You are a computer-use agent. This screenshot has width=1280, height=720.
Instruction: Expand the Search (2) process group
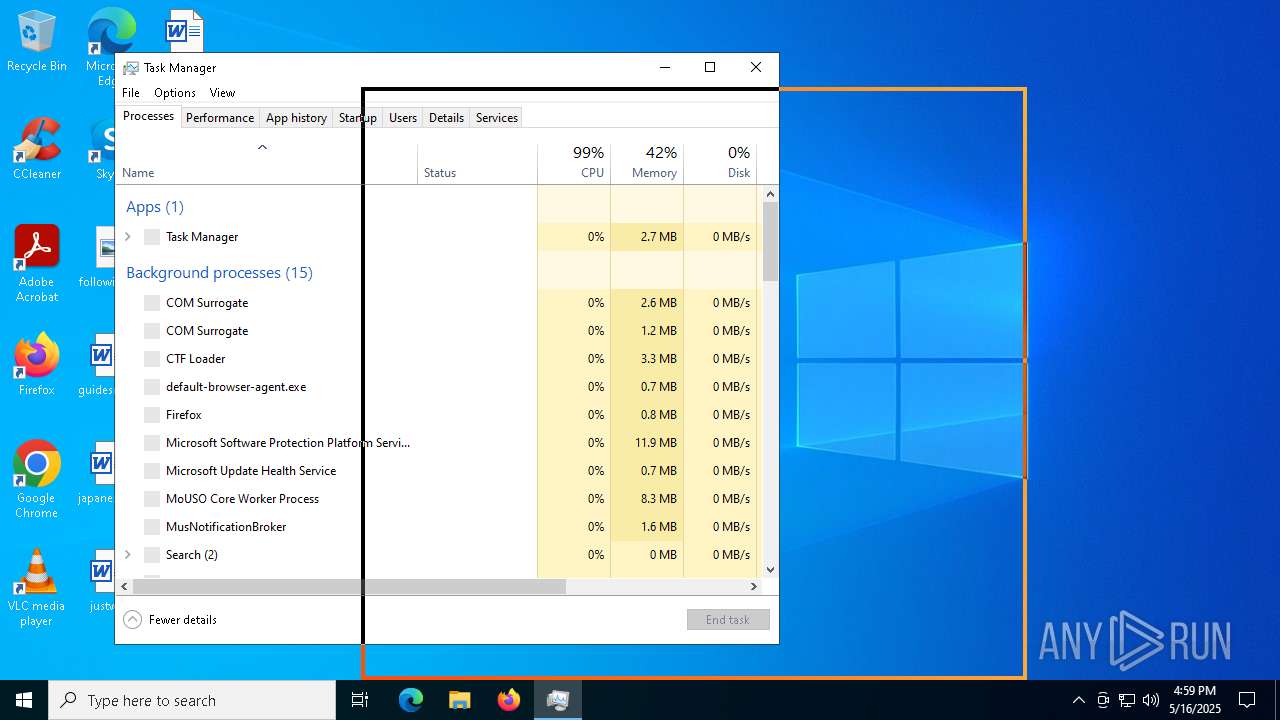[x=127, y=555]
